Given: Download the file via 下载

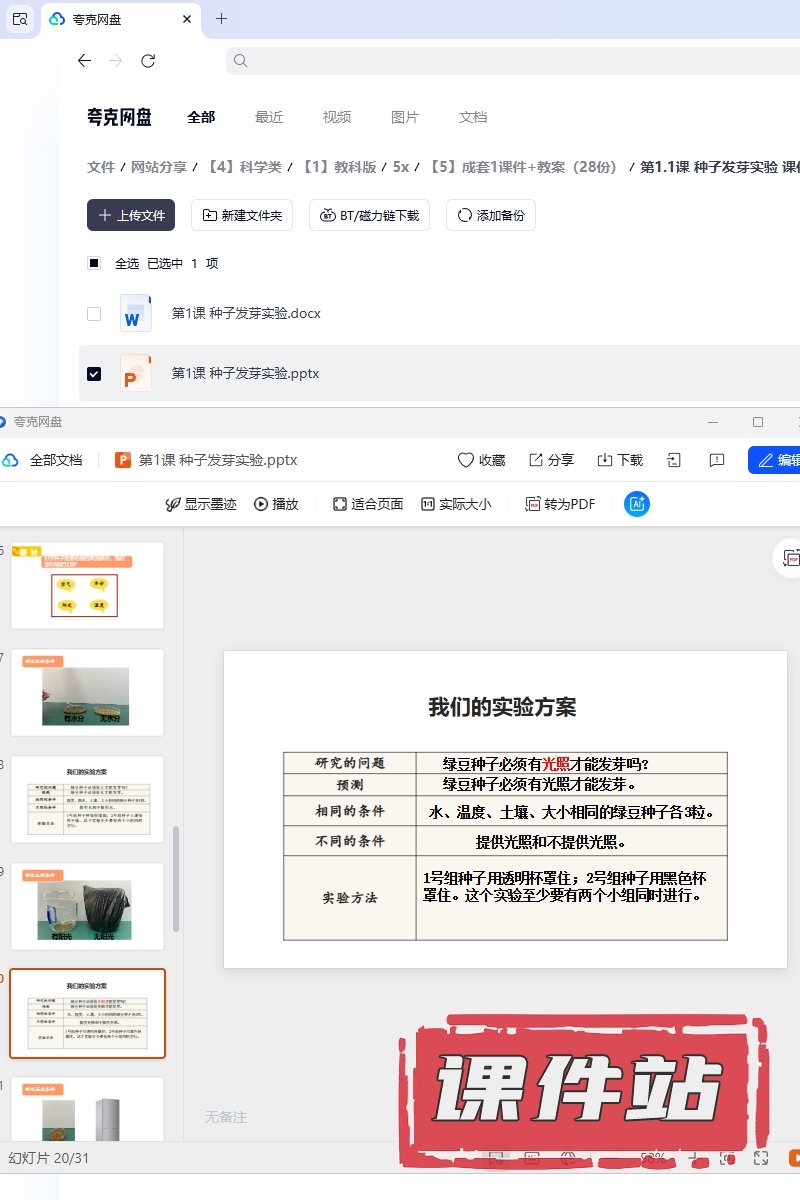Looking at the screenshot, I should pos(620,460).
